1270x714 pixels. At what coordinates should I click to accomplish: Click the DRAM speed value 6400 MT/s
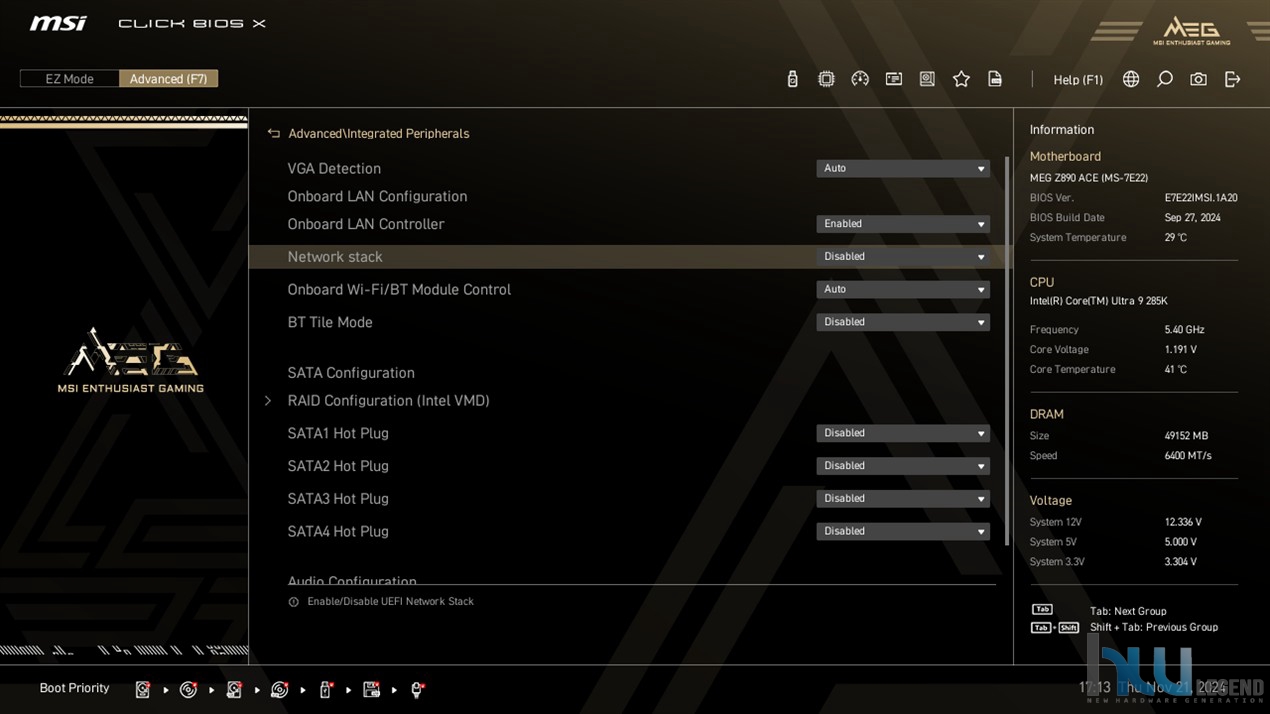pyautogui.click(x=1188, y=456)
